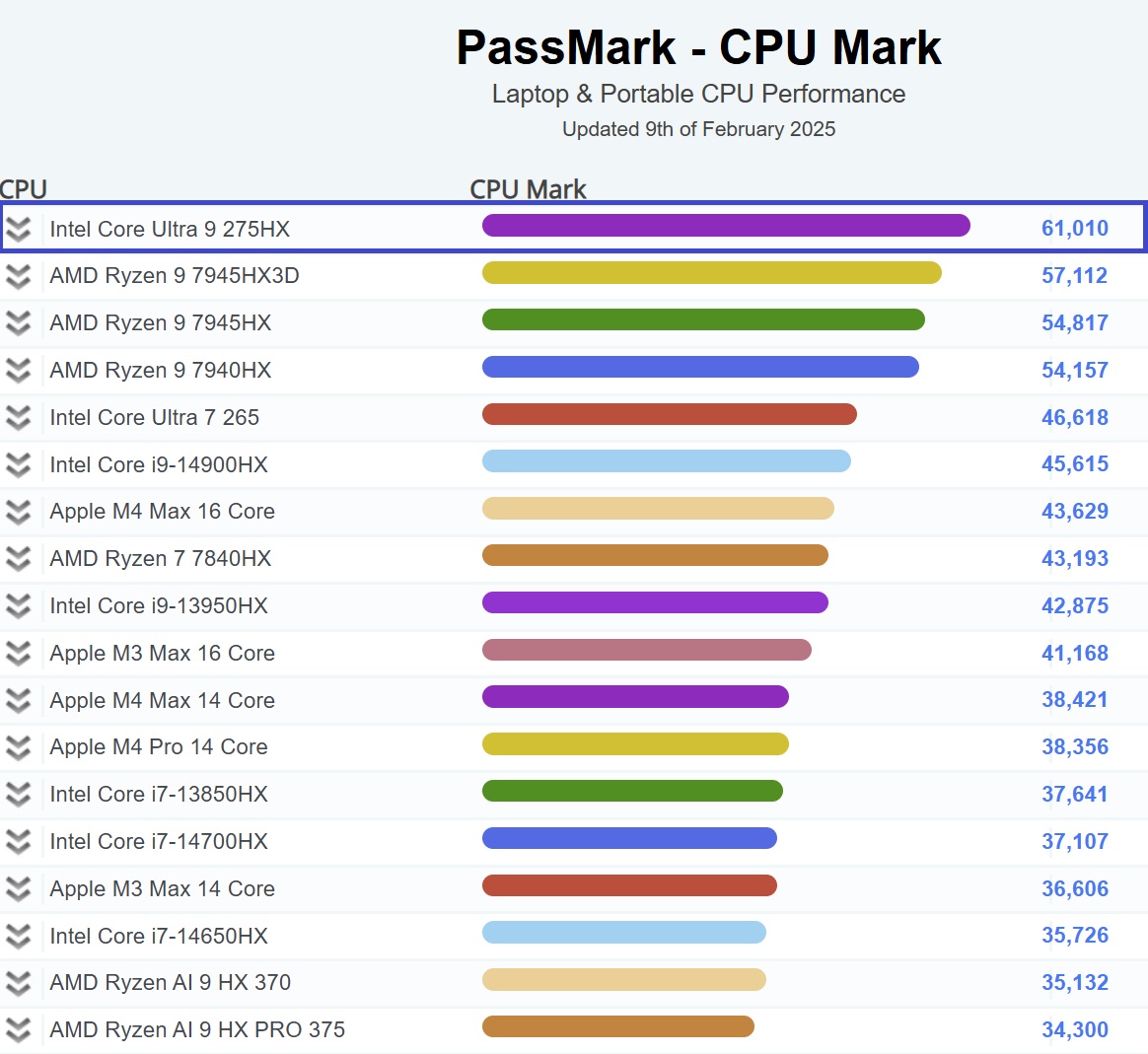Open the score link 61,010

click(1075, 228)
